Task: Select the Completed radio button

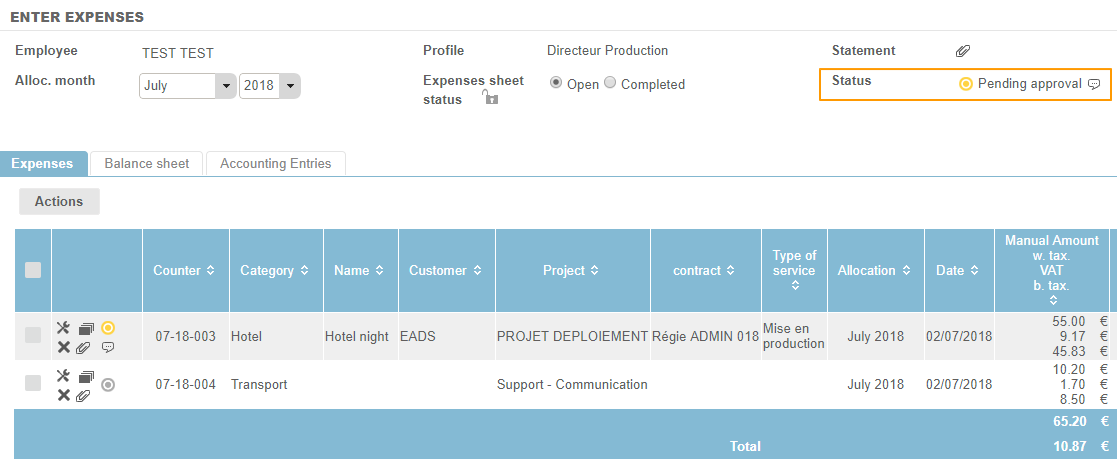Action: (x=610, y=84)
